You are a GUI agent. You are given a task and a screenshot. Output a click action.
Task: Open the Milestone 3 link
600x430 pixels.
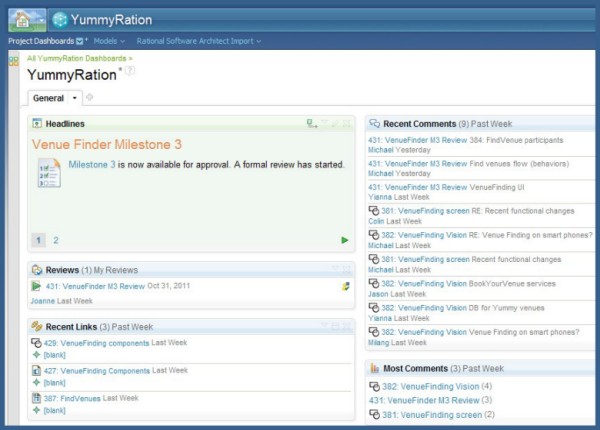pyautogui.click(x=92, y=165)
